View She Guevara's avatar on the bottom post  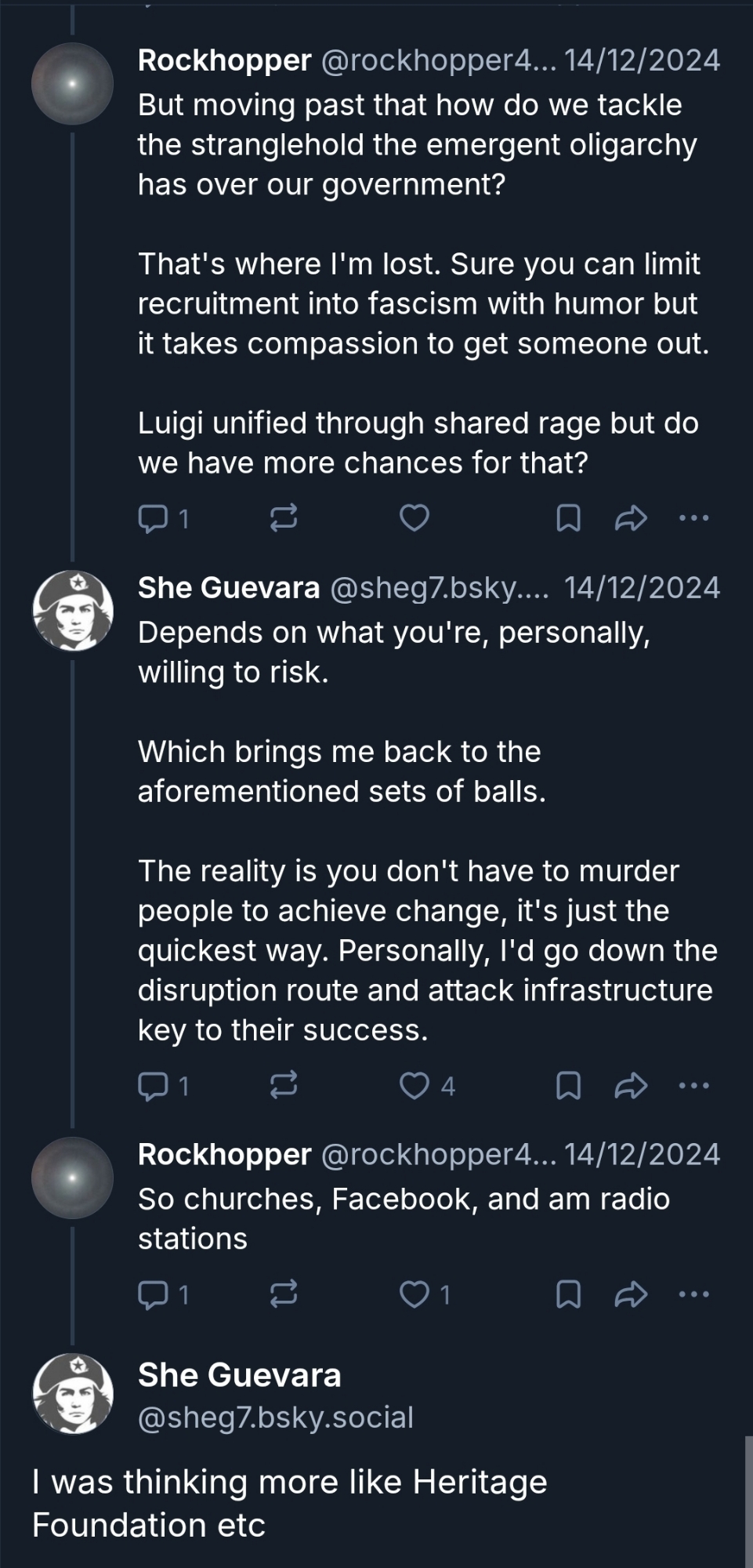[x=73, y=1394]
